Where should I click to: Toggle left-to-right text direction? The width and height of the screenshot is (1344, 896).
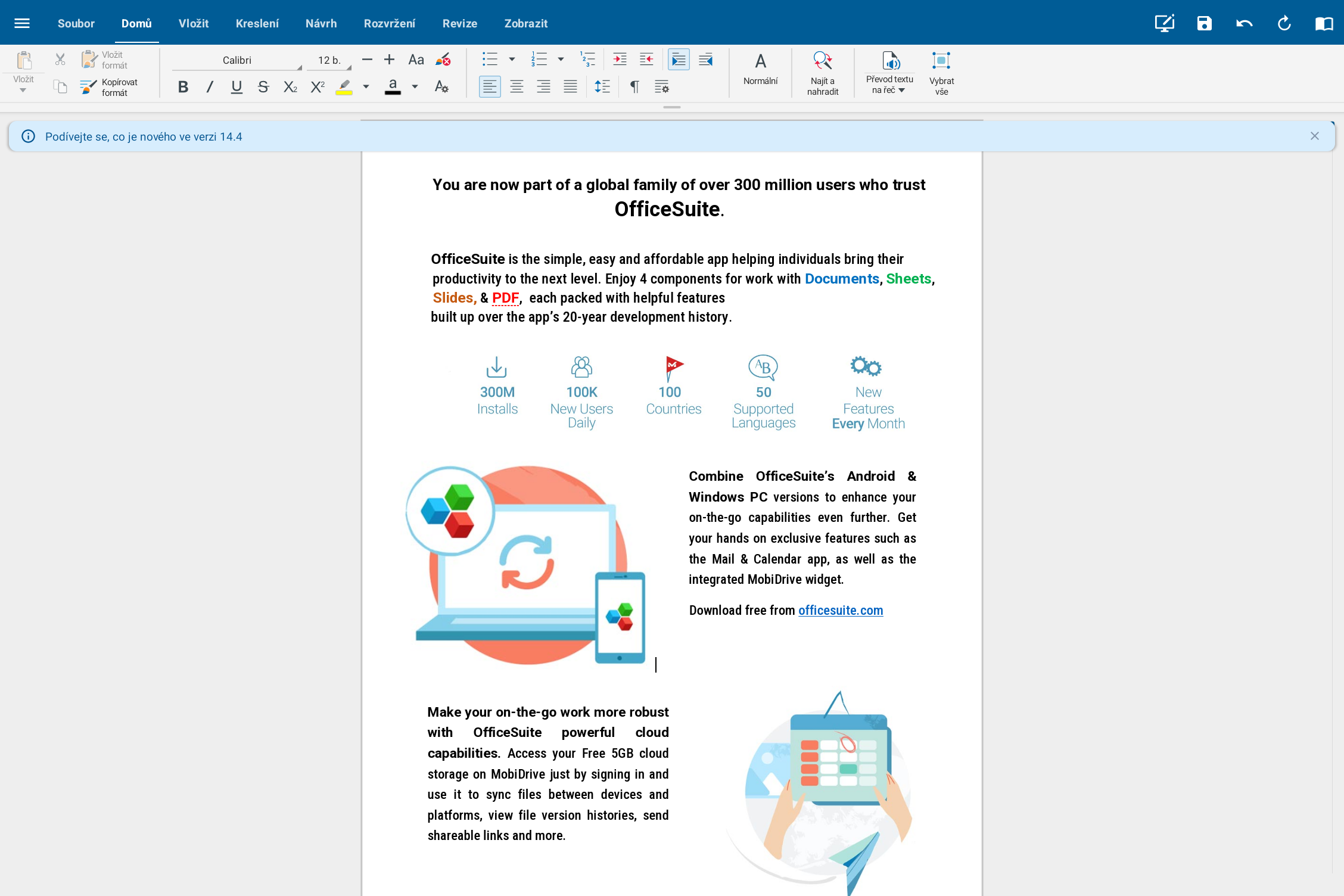(679, 59)
